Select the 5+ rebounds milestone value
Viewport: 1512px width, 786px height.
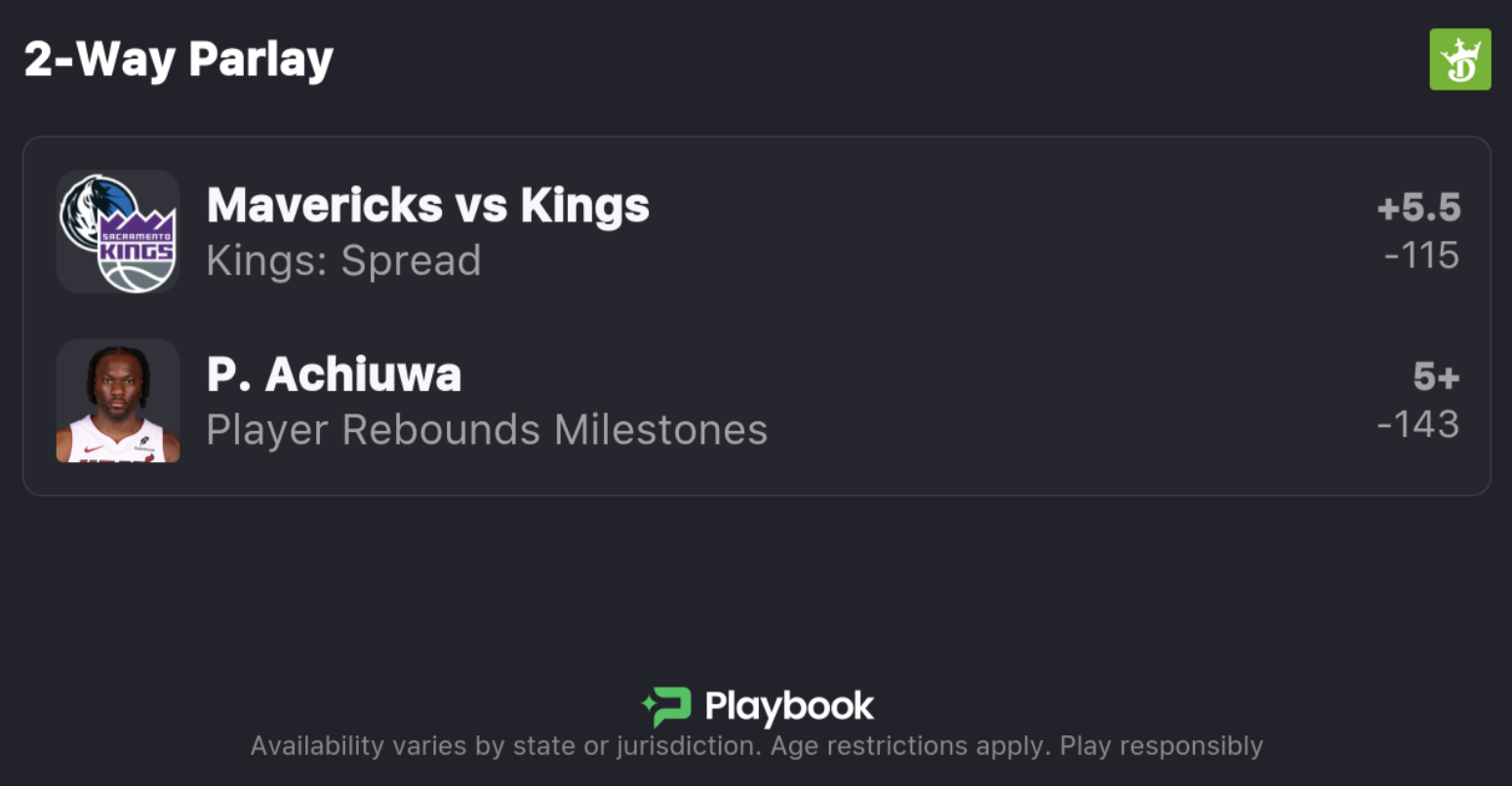(1436, 376)
